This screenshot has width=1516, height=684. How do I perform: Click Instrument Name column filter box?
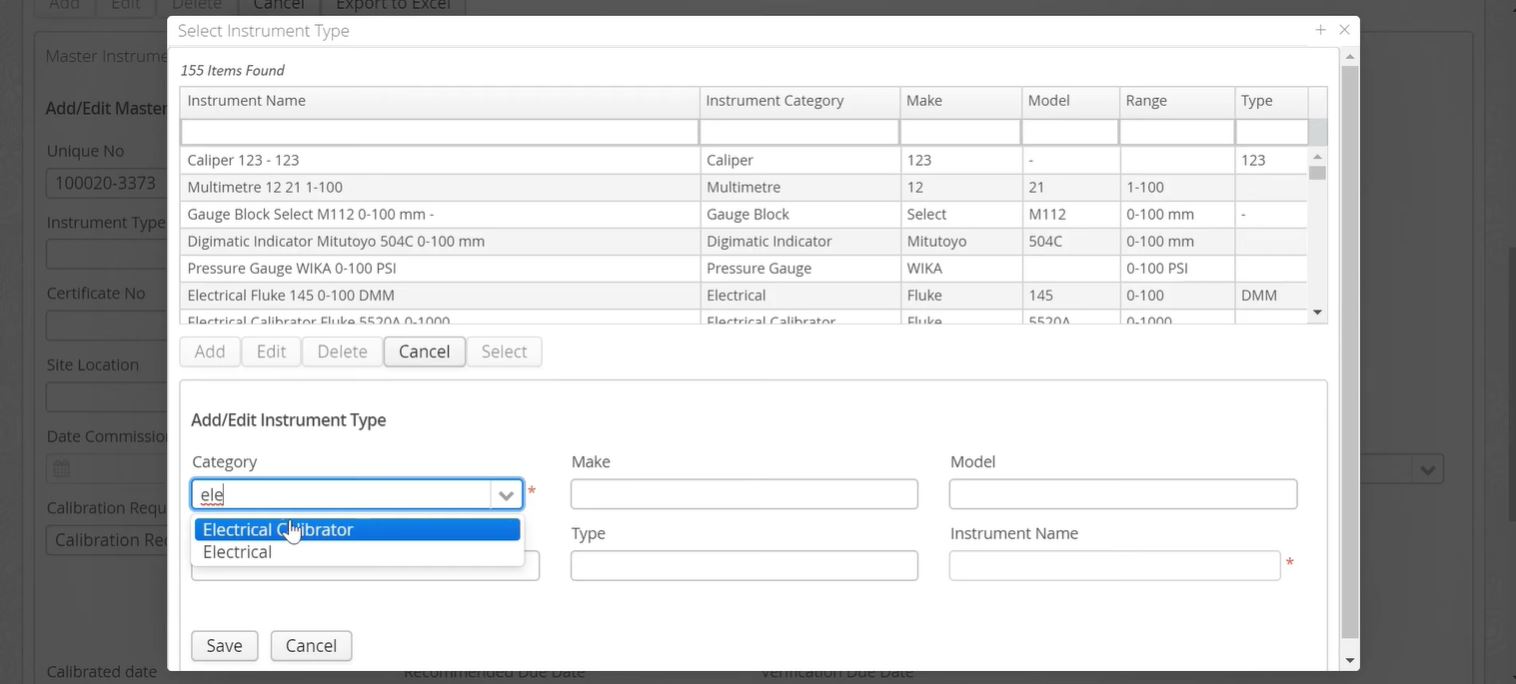point(439,132)
